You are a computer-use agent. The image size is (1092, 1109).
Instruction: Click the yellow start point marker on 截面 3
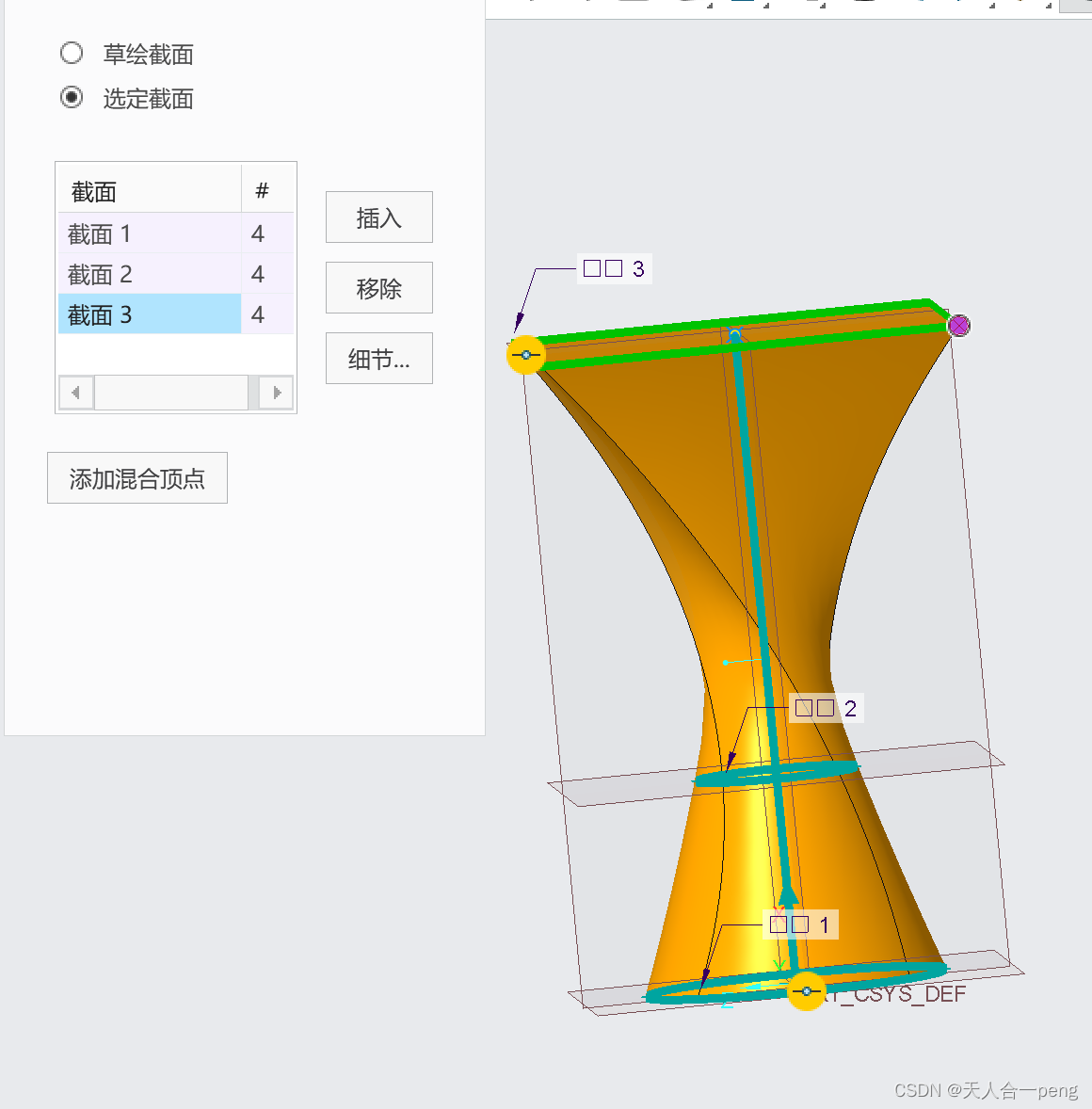[524, 356]
